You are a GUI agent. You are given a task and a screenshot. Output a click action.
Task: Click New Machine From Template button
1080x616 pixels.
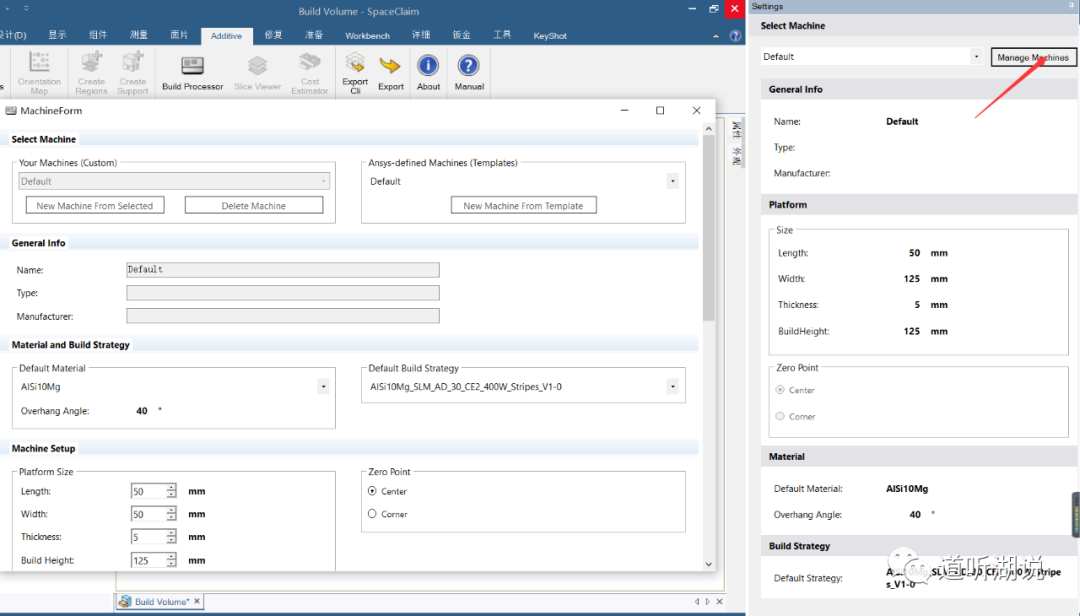click(x=523, y=205)
